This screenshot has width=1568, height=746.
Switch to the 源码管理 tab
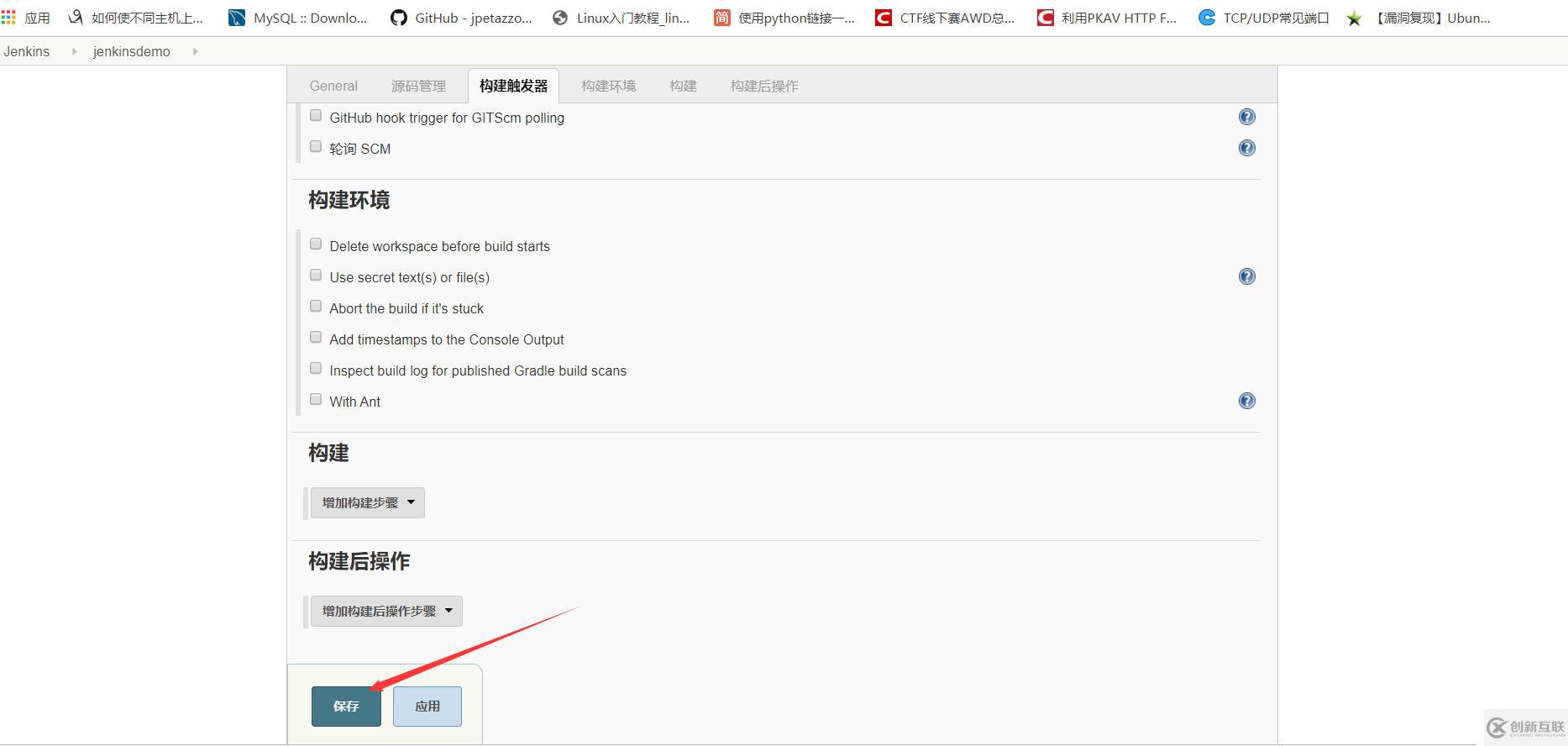click(x=418, y=86)
